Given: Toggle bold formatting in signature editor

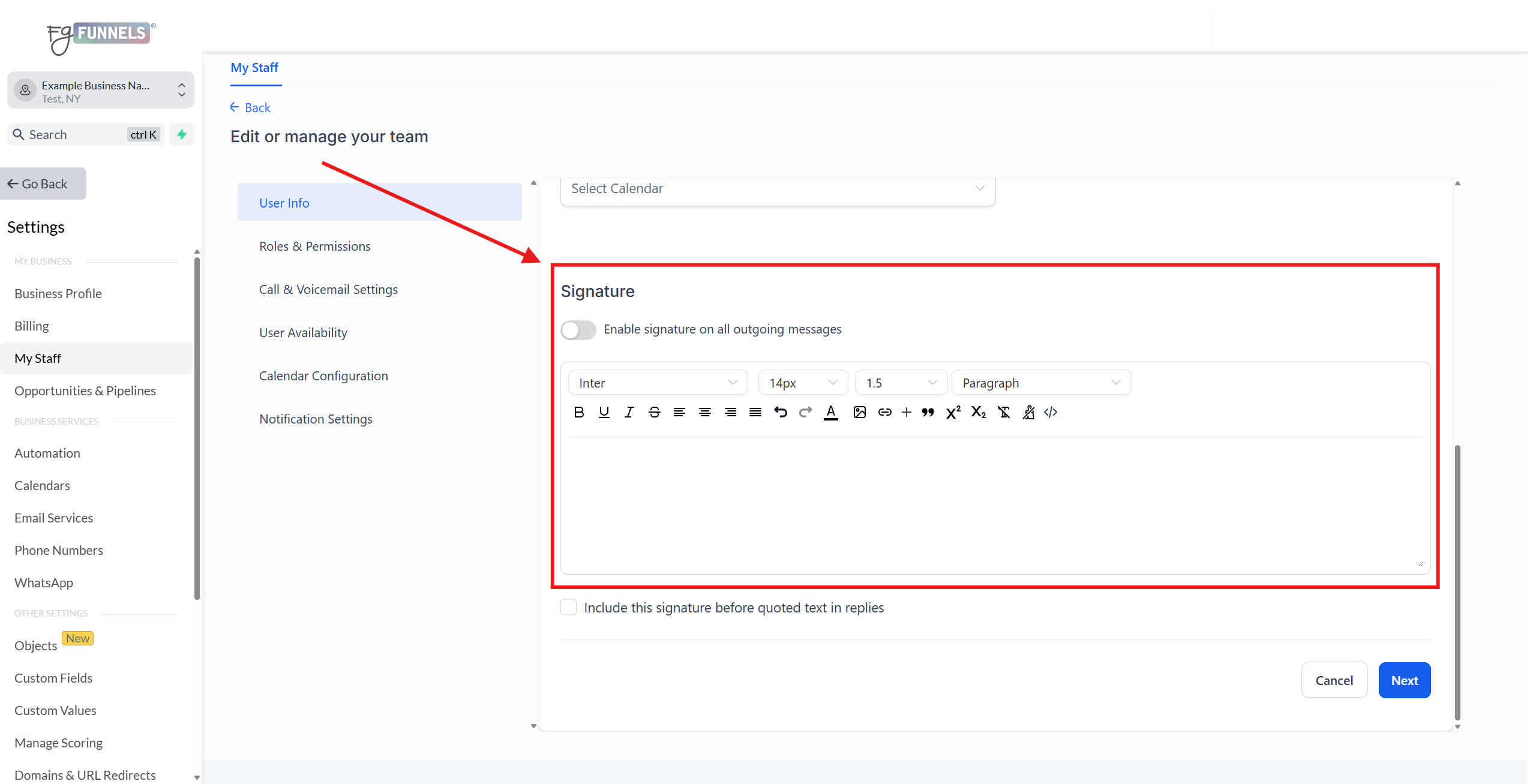Looking at the screenshot, I should tap(578, 412).
